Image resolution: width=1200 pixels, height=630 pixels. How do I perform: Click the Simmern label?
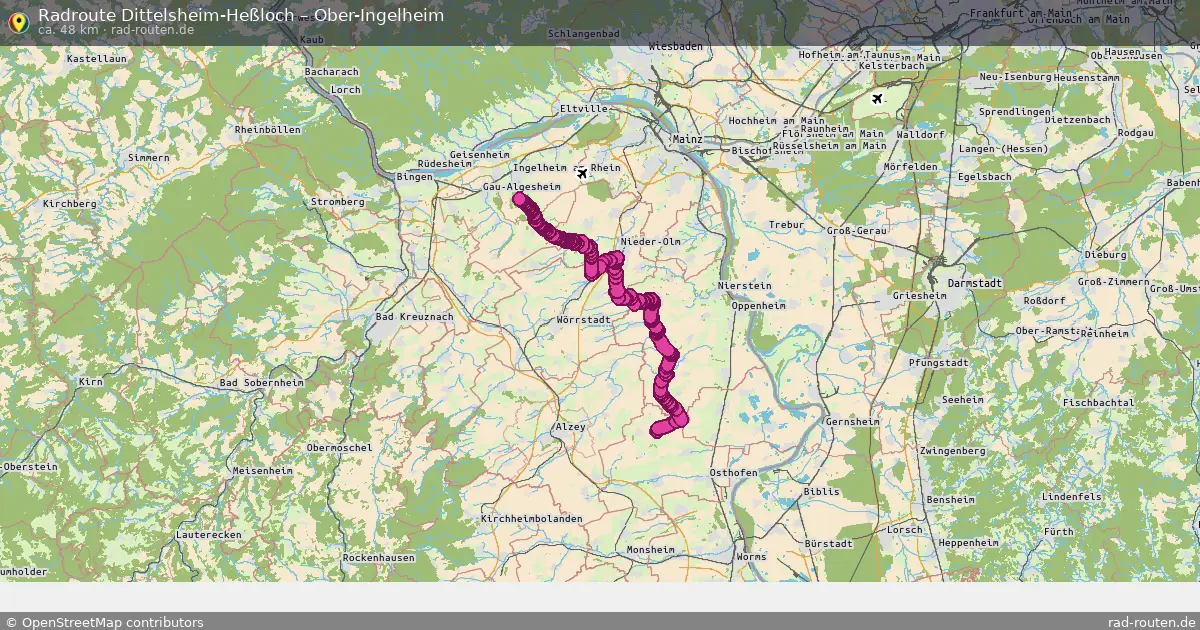point(148,158)
